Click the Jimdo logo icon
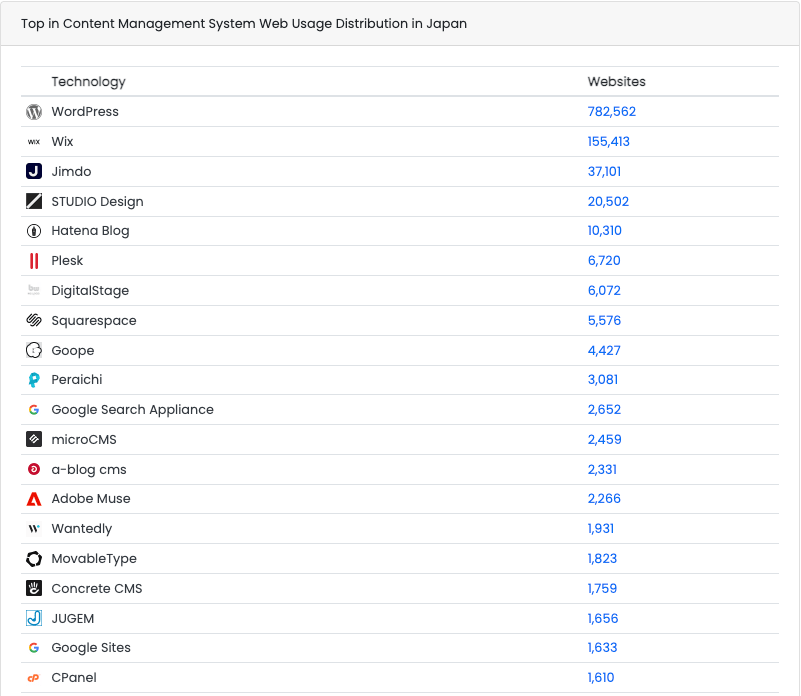This screenshot has width=801, height=696. (34, 171)
